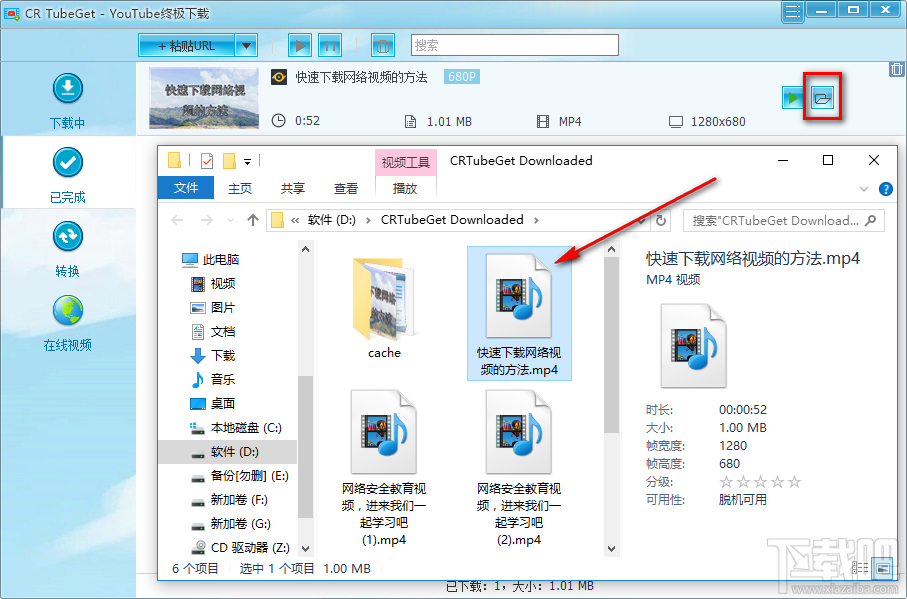Viewport: 907px width, 599px height.
Task: Switch to large icons view in status bar
Action: click(883, 568)
